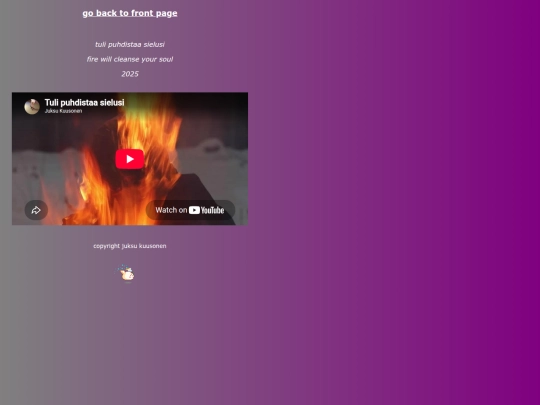Image resolution: width=540 pixels, height=405 pixels.
Task: Select the 'fire will cleanse your soul' text
Action: pos(130,59)
